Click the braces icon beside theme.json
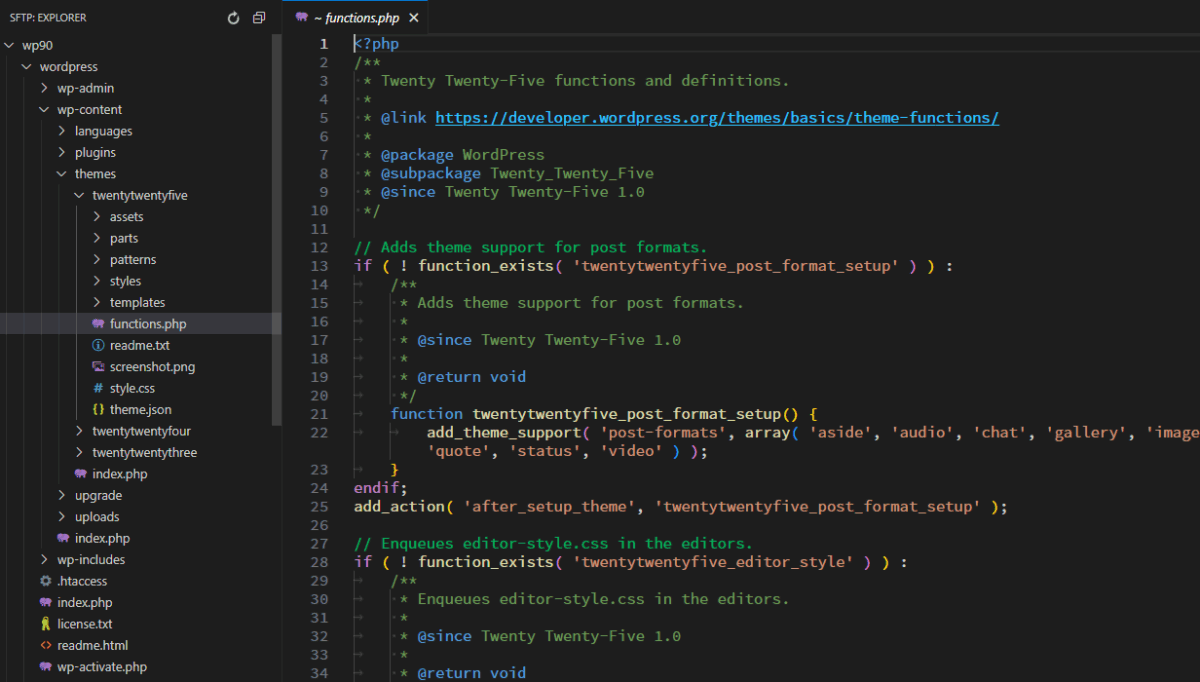Viewport: 1200px width, 682px height. pos(98,409)
